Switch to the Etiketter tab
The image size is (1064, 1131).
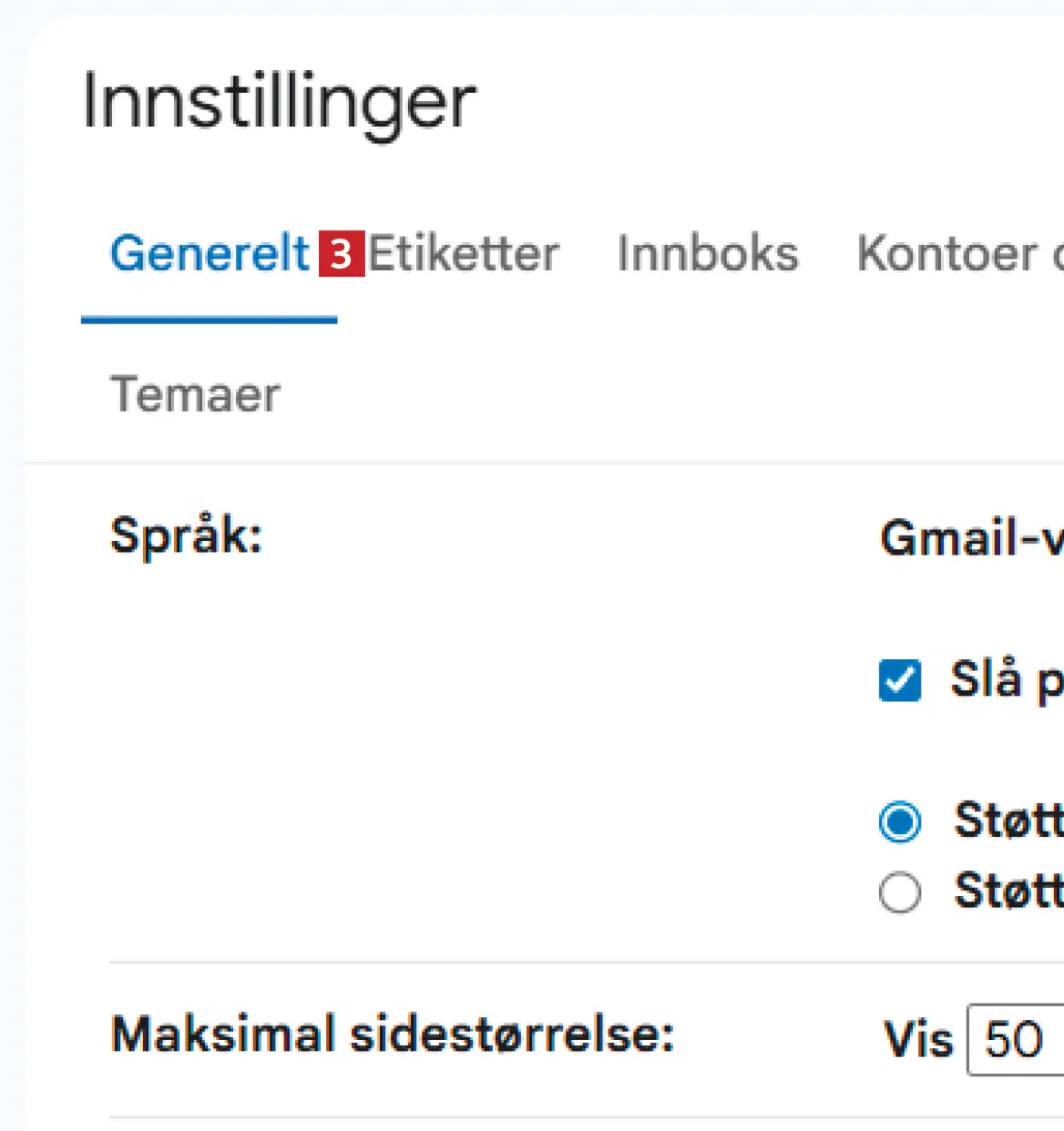pos(464,253)
